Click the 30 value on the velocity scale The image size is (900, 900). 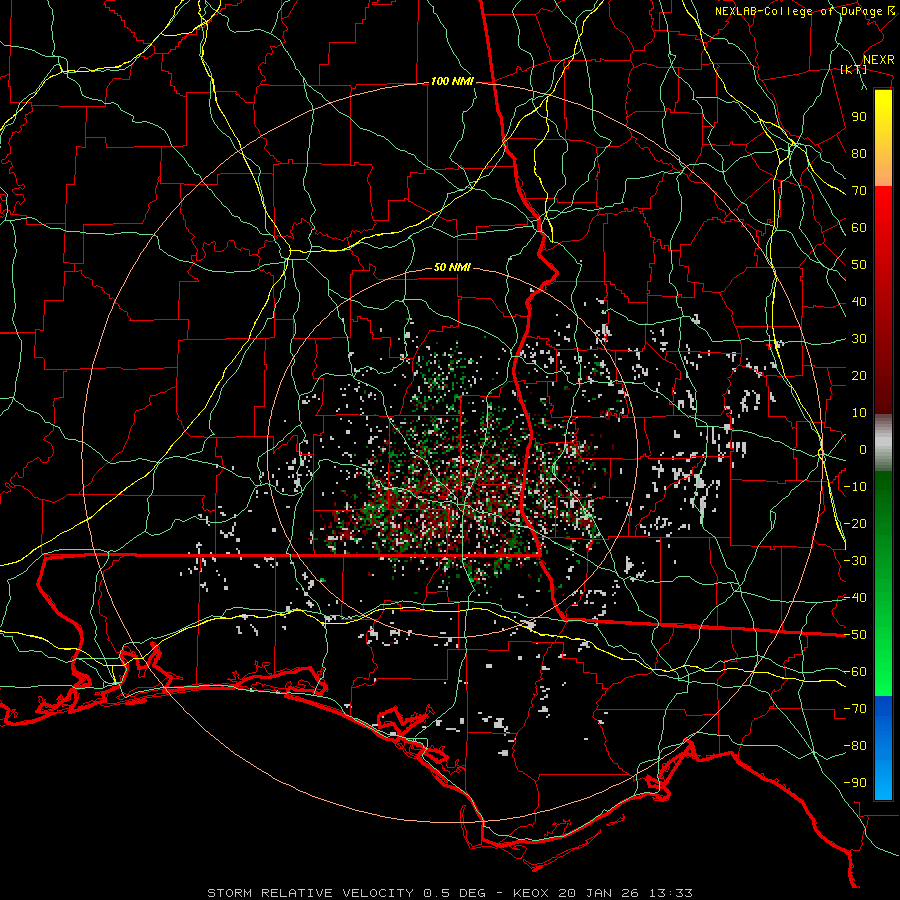(859, 339)
